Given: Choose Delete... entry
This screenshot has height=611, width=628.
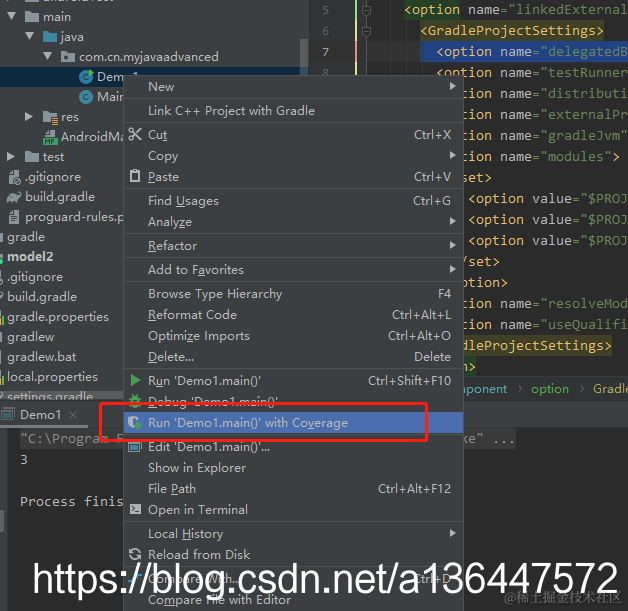Looking at the screenshot, I should tap(293, 356).
